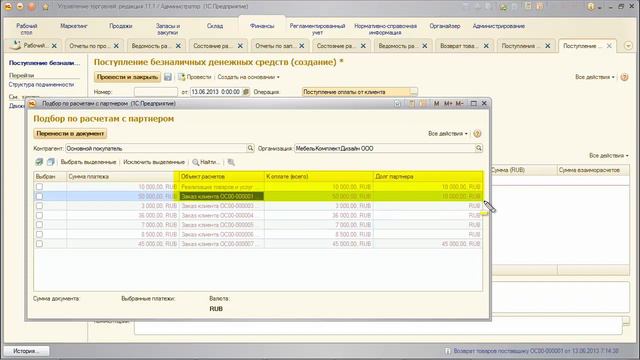Tick the checkbox for the 7 000,00 RUB row
Image resolution: width=640 pixels, height=360 pixels.
coord(39,224)
